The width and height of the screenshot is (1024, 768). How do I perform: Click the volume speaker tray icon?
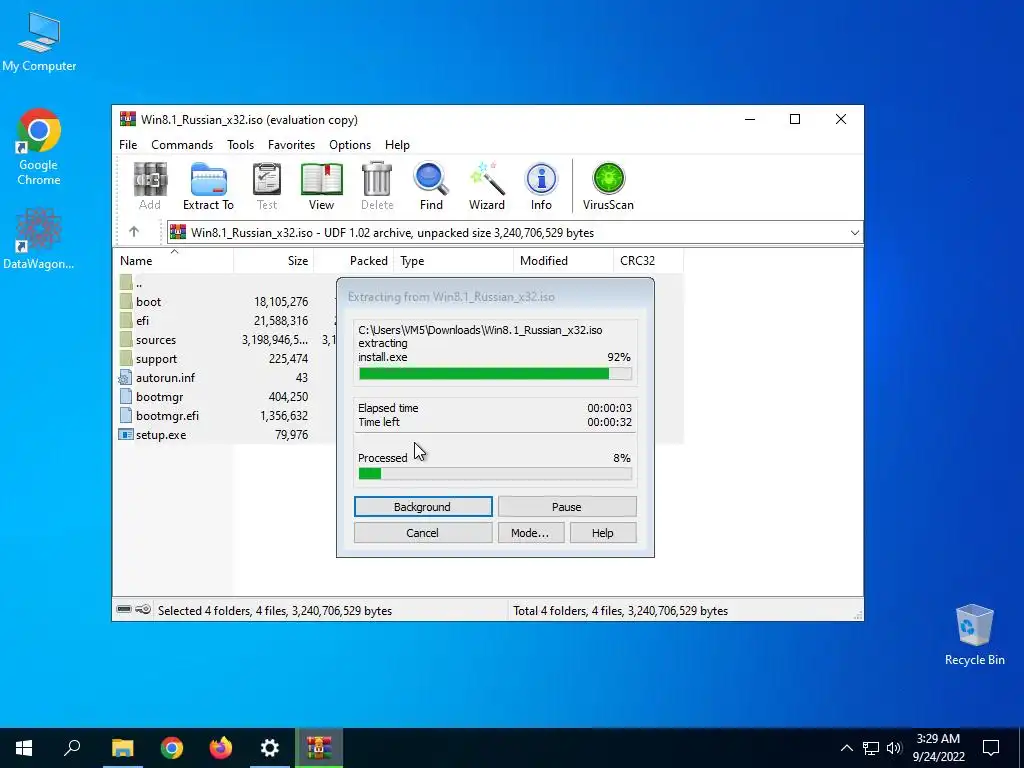click(894, 748)
